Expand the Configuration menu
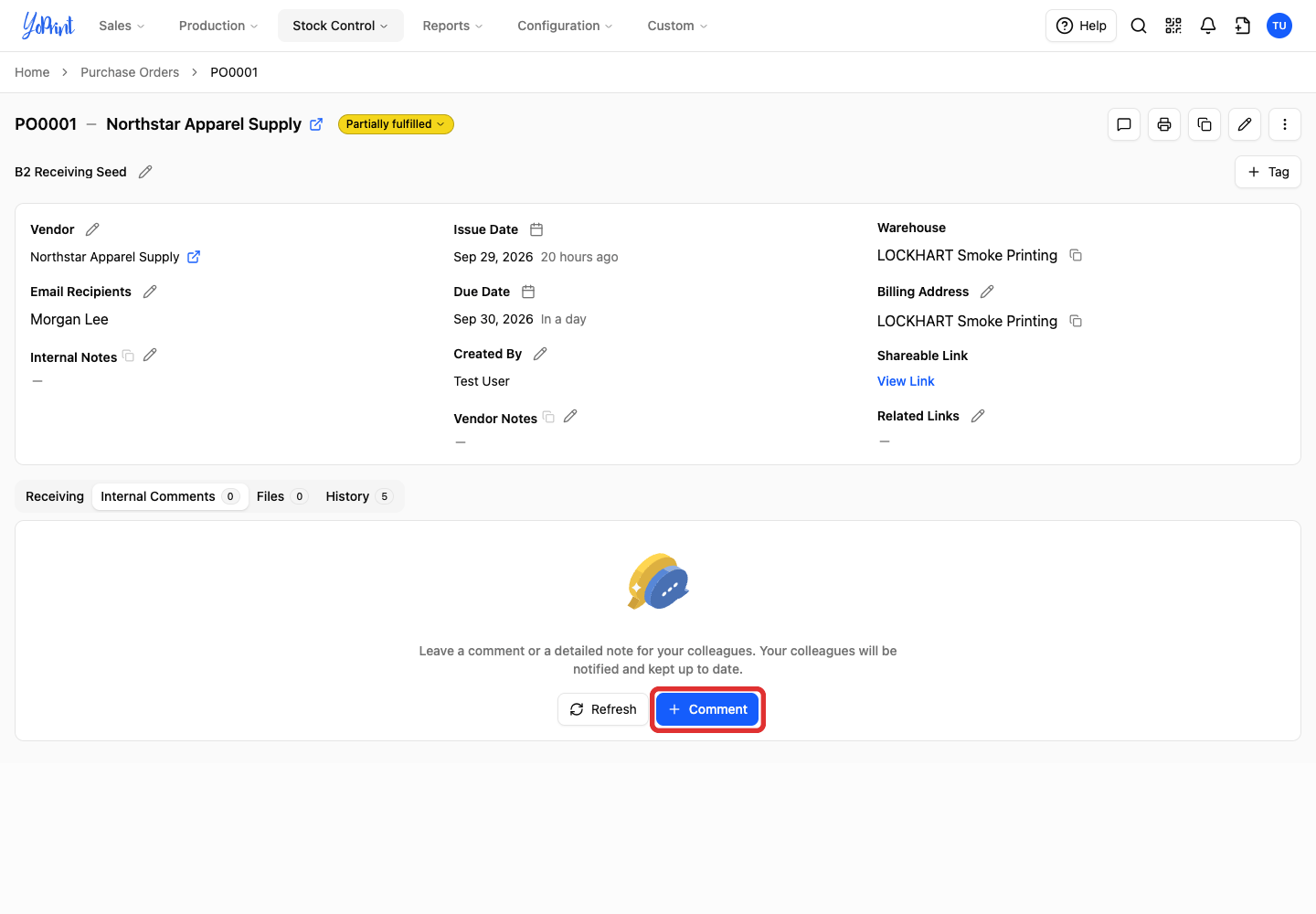Image resolution: width=1316 pixels, height=914 pixels. [566, 26]
